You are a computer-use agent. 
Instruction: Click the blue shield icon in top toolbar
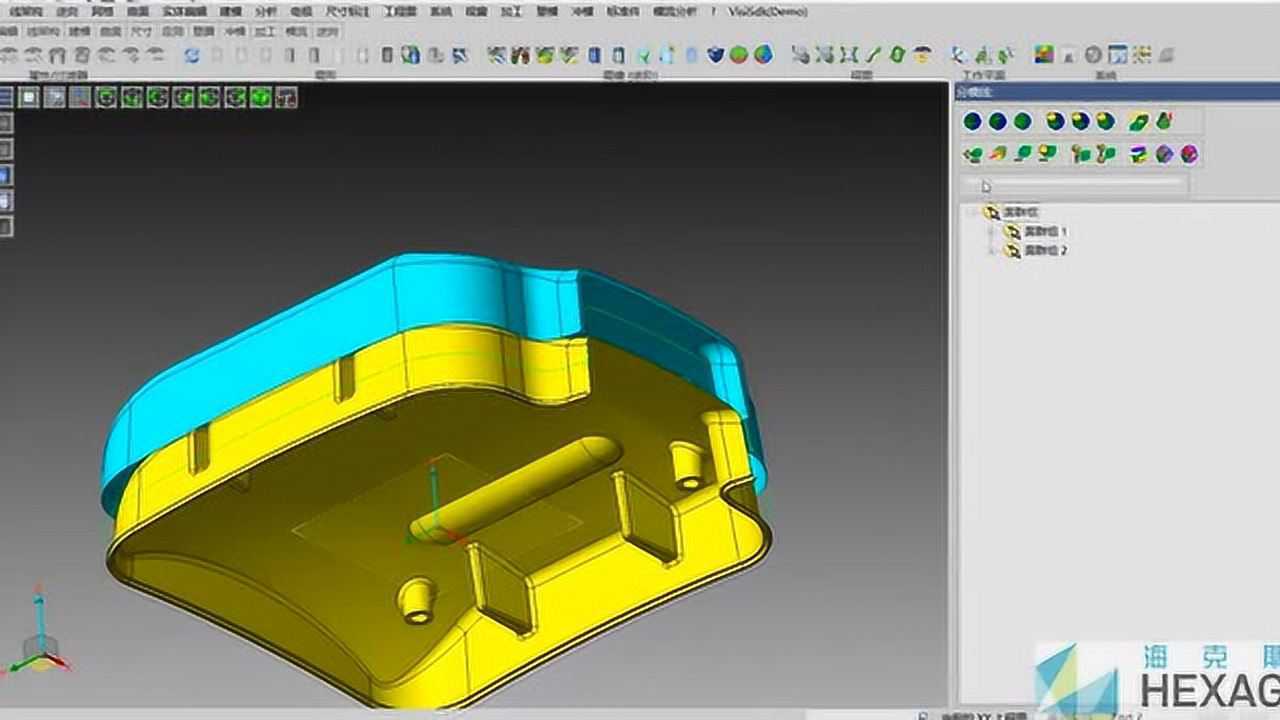click(x=715, y=55)
